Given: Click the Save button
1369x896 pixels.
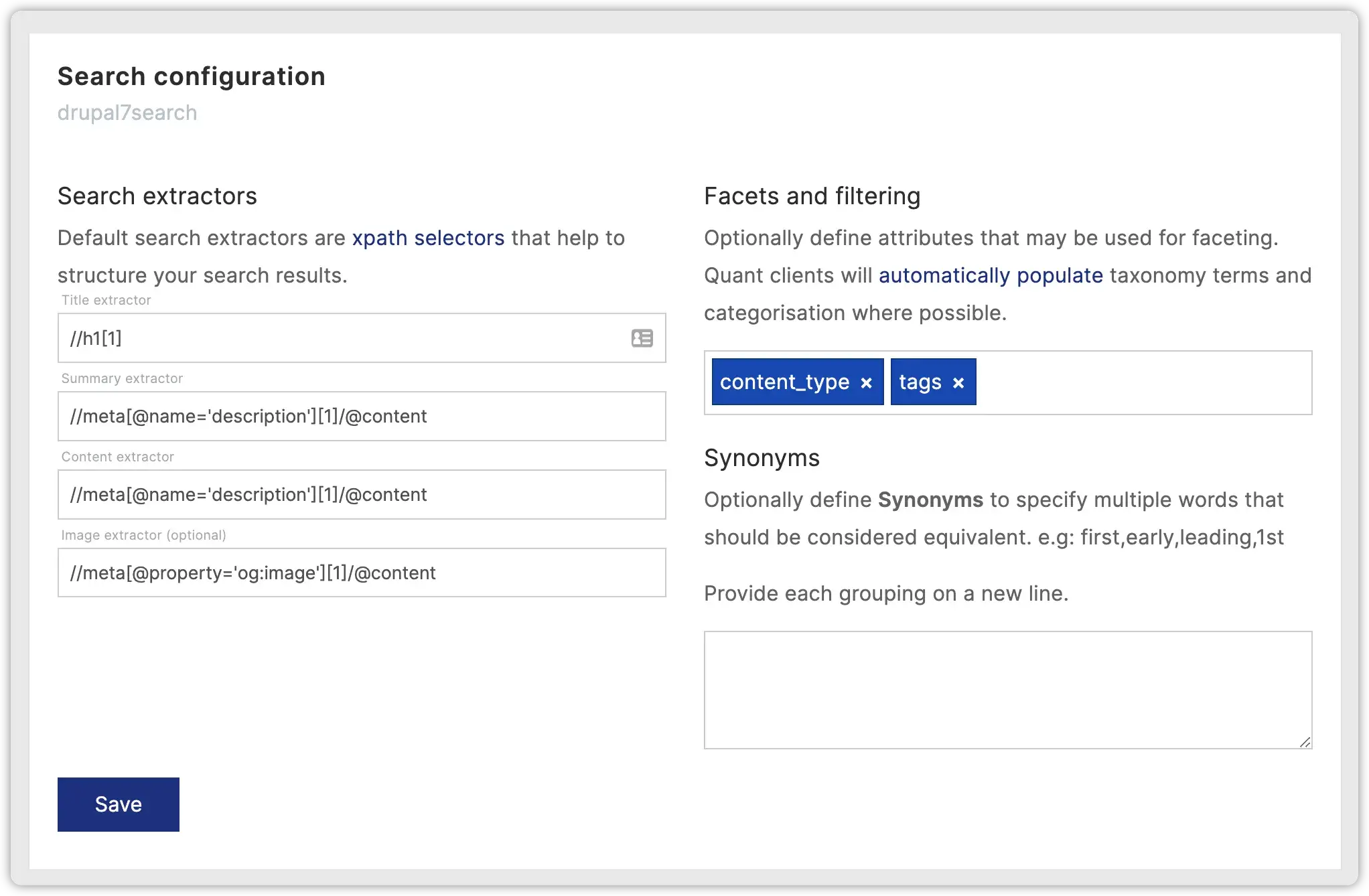Looking at the screenshot, I should (x=118, y=804).
